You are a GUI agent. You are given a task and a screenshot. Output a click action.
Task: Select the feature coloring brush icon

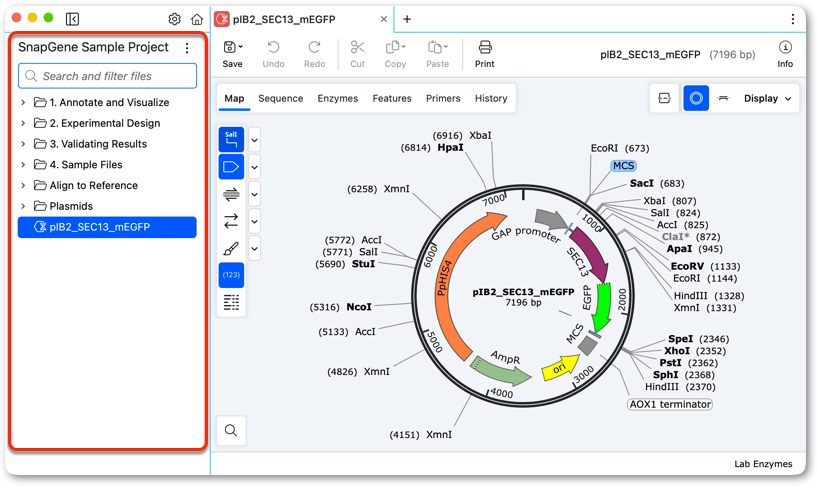click(x=231, y=248)
